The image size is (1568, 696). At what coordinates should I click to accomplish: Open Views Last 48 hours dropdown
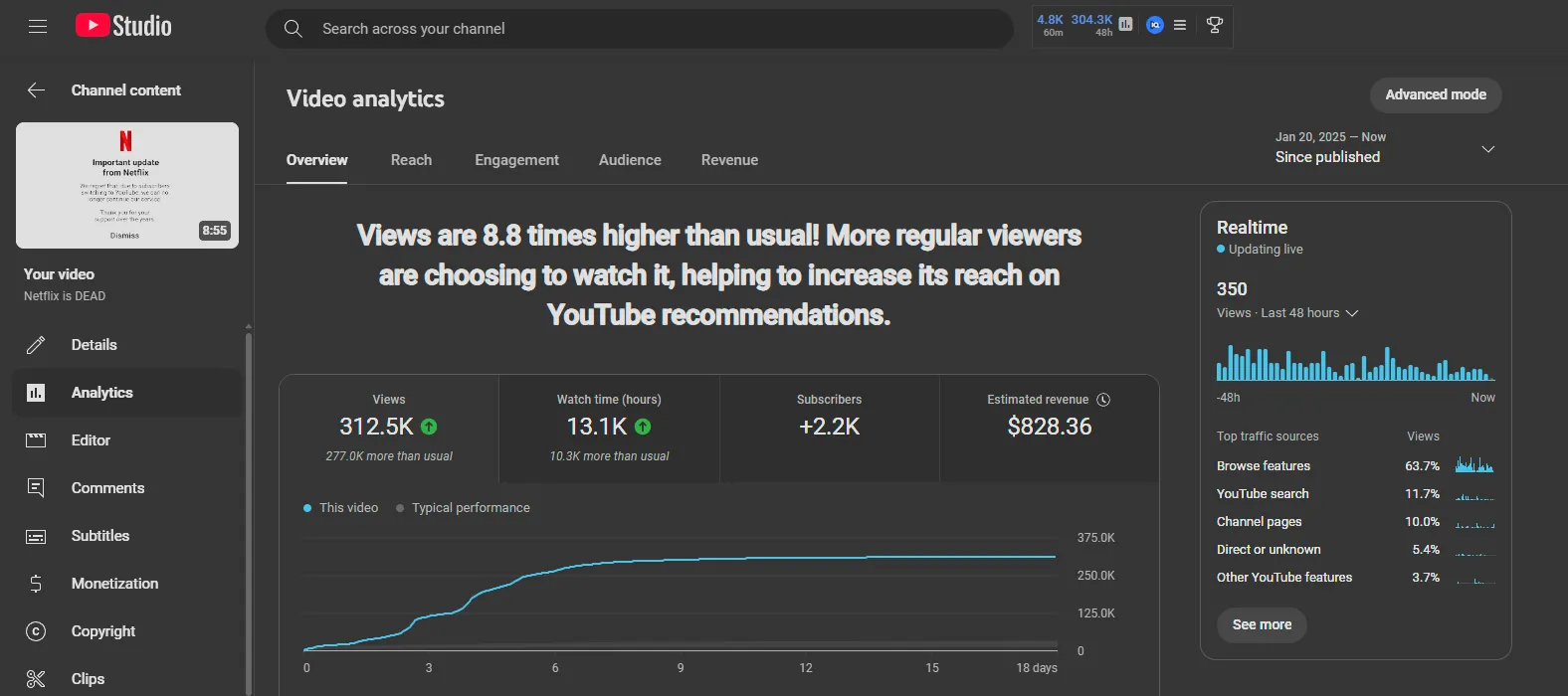[x=1287, y=313]
